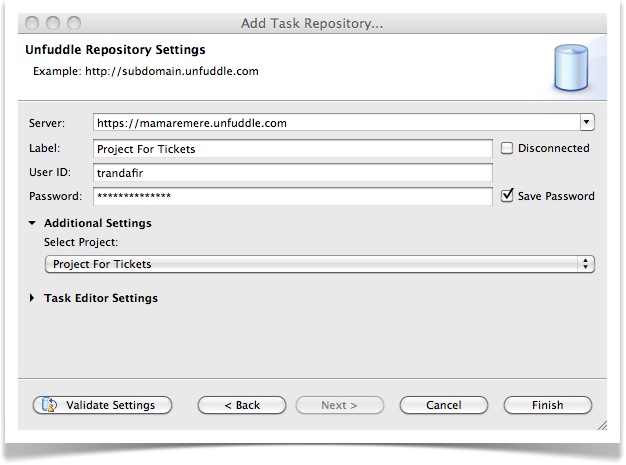Click the dialog resize grip corner
Screen dimensions: 626x465
point(602,425)
